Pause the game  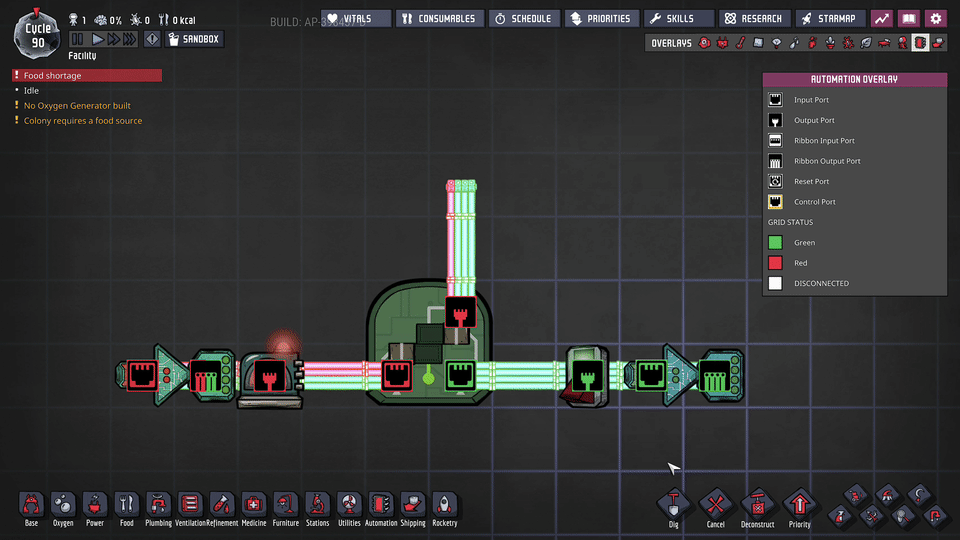point(78,39)
